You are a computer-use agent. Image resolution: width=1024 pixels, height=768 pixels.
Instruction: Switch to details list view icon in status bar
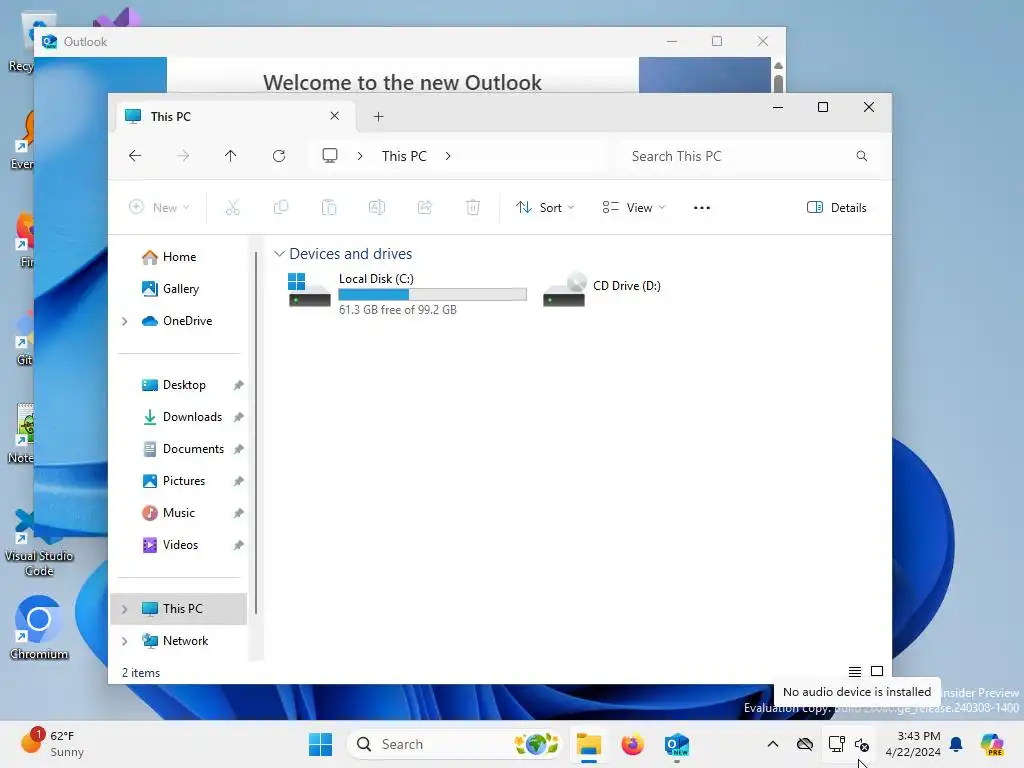click(x=855, y=672)
